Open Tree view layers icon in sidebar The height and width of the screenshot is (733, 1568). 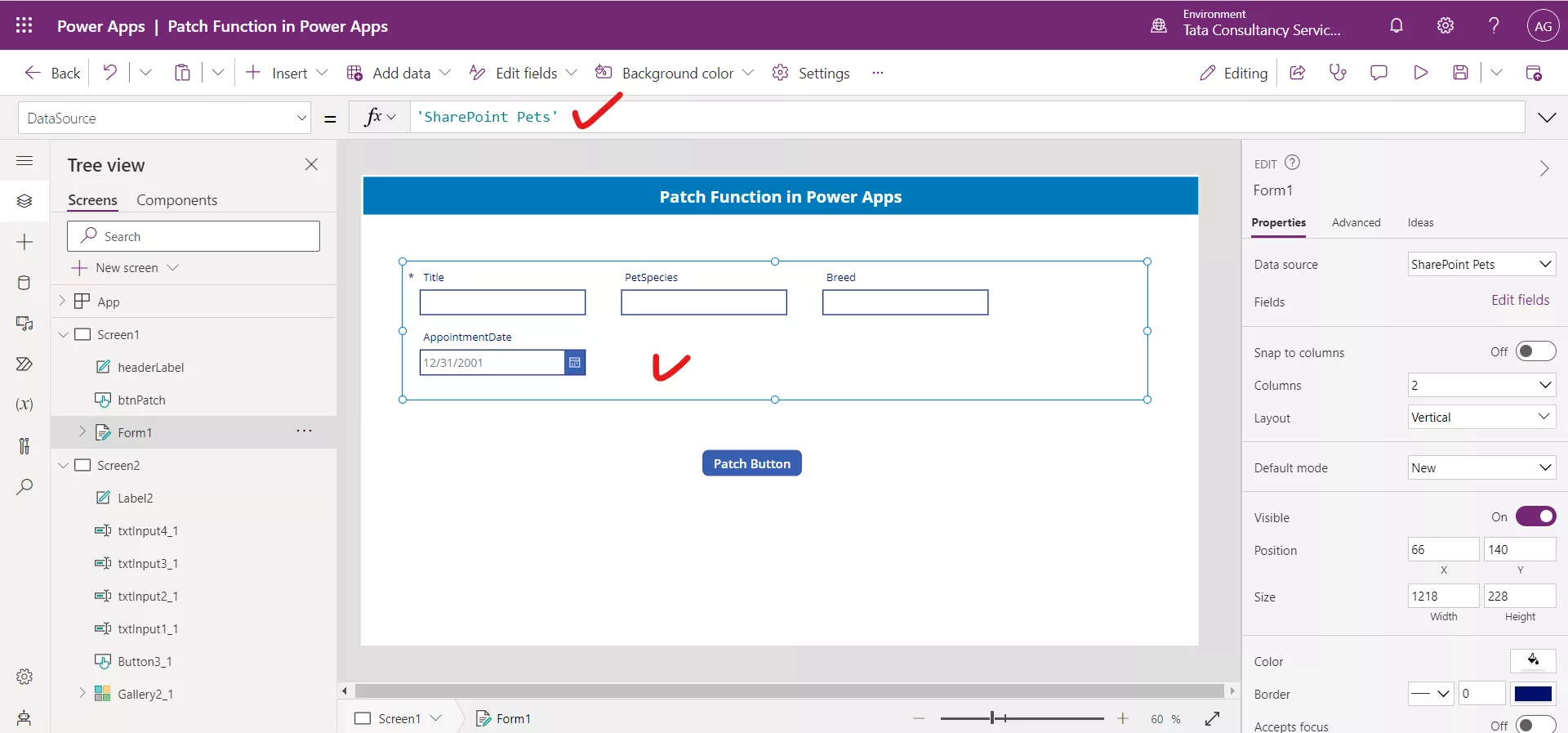point(24,201)
